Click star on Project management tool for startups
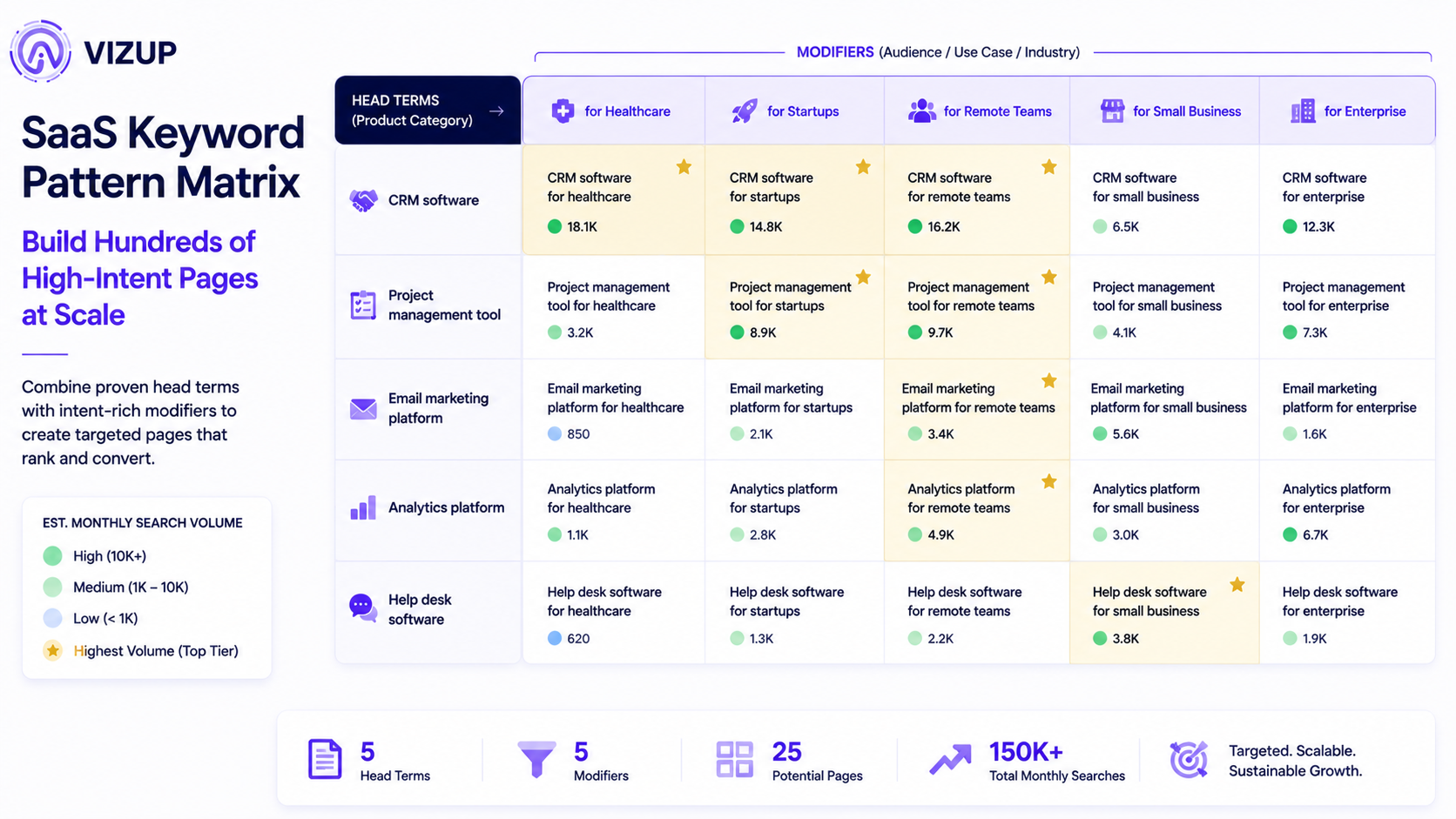The height and width of the screenshot is (819, 1456). 863,277
